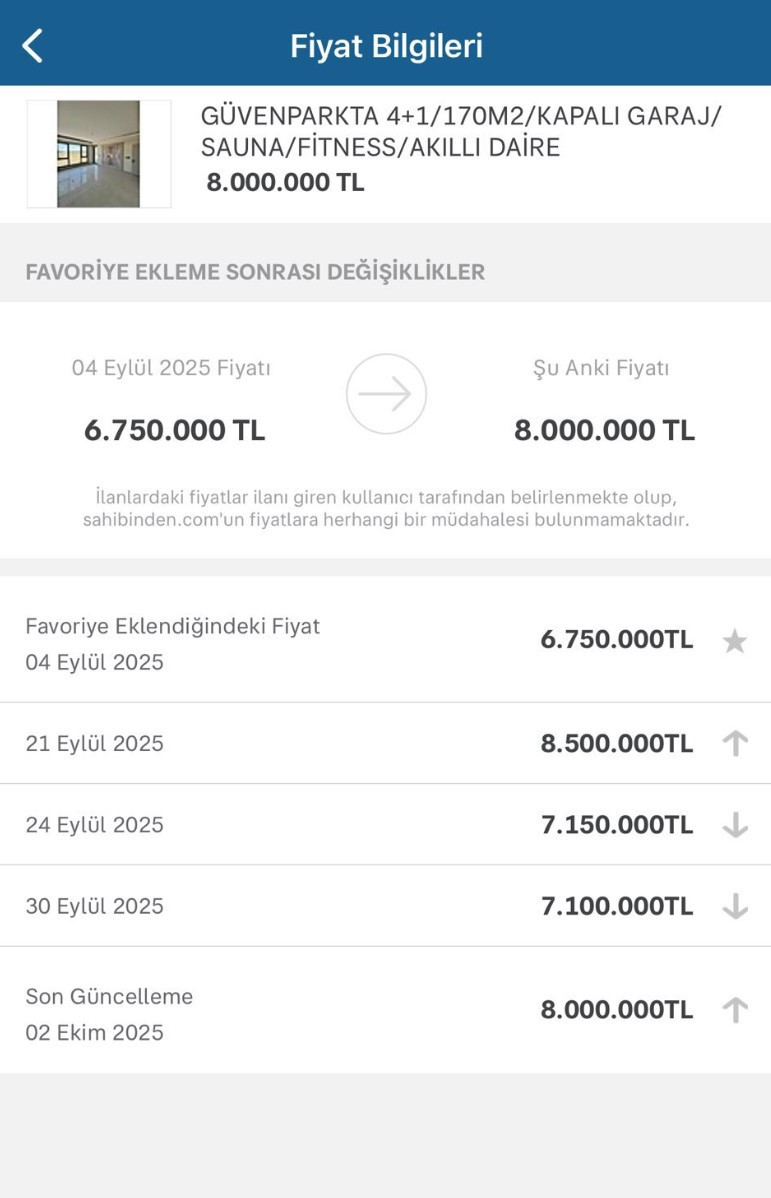Tap down arrow next to 7.100.000TL
Viewport: 771px width, 1198px height.
point(735,906)
